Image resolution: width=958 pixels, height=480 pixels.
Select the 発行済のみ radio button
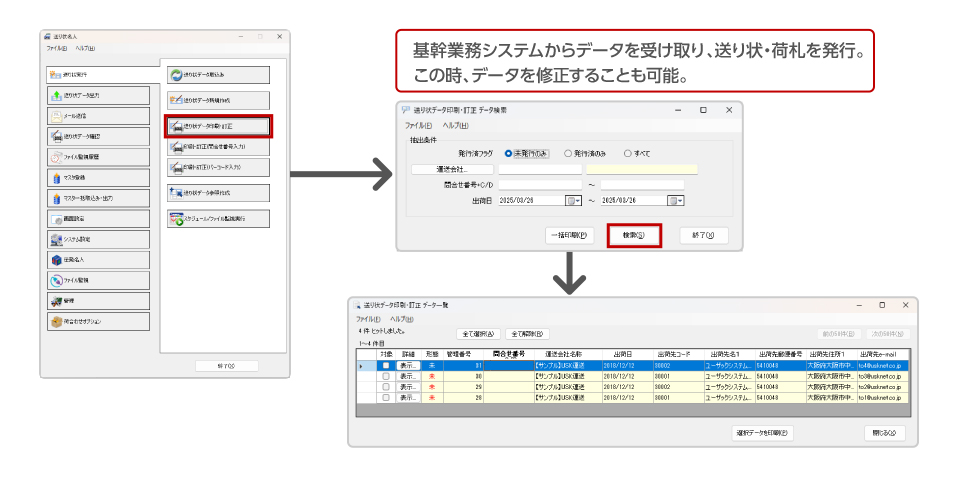point(567,153)
